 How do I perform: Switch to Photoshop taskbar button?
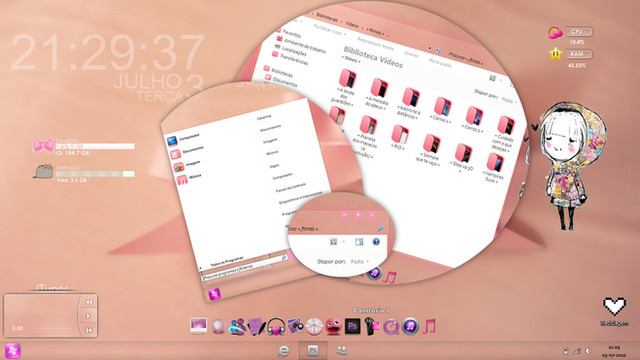pyautogui.click(x=313, y=351)
